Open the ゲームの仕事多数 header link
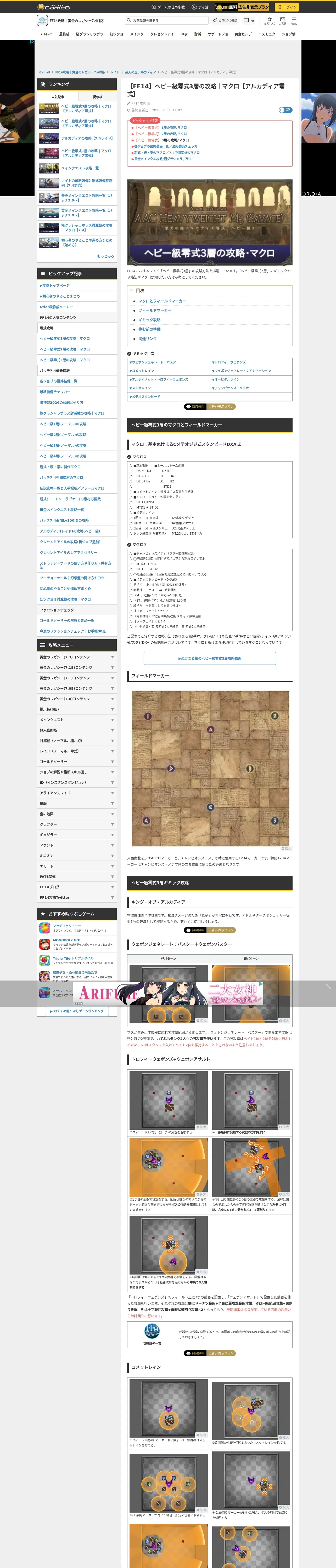Viewport: 336px width, 1568px height. 168,7
